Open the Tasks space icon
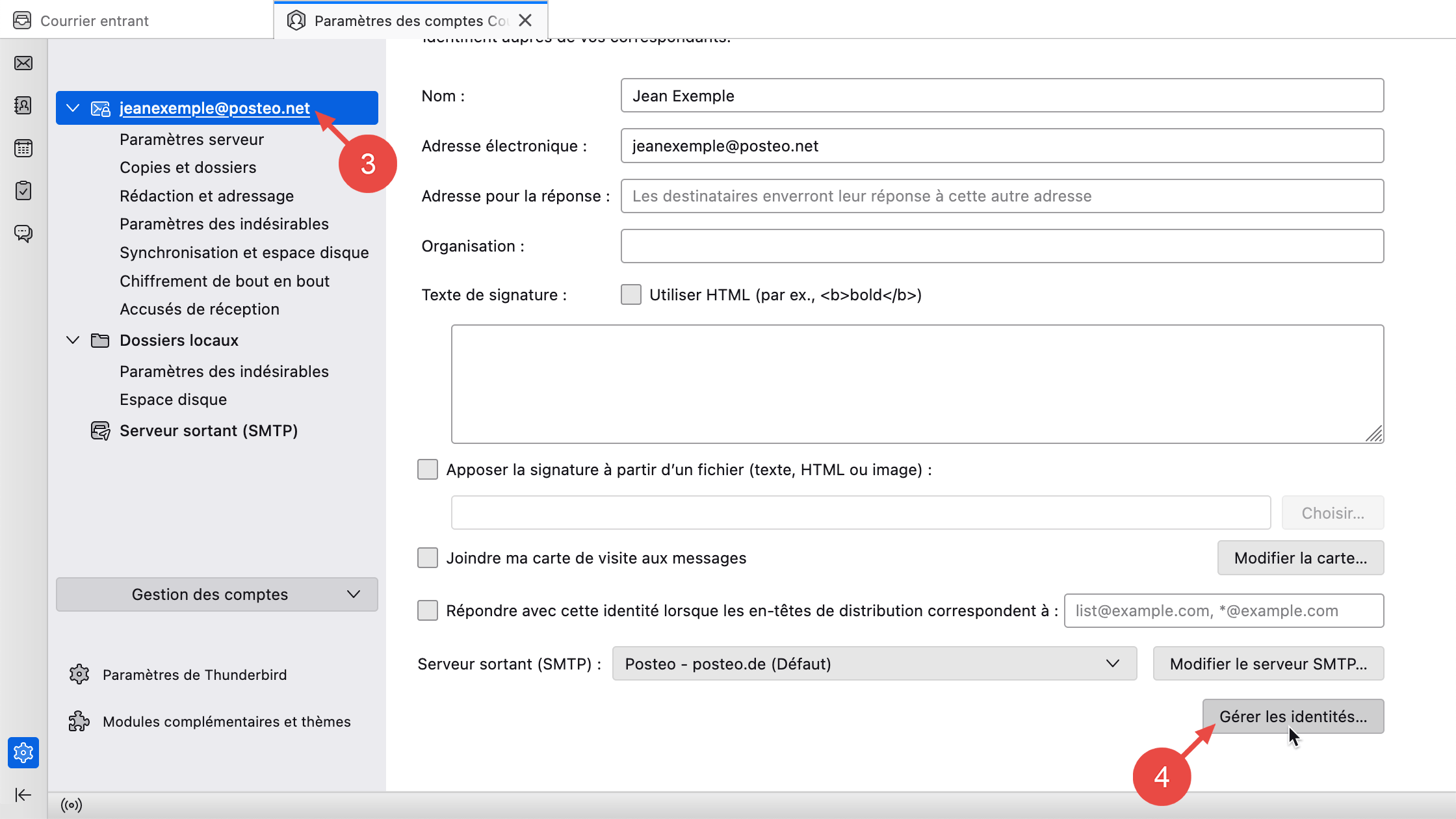The width and height of the screenshot is (1456, 819). click(23, 190)
